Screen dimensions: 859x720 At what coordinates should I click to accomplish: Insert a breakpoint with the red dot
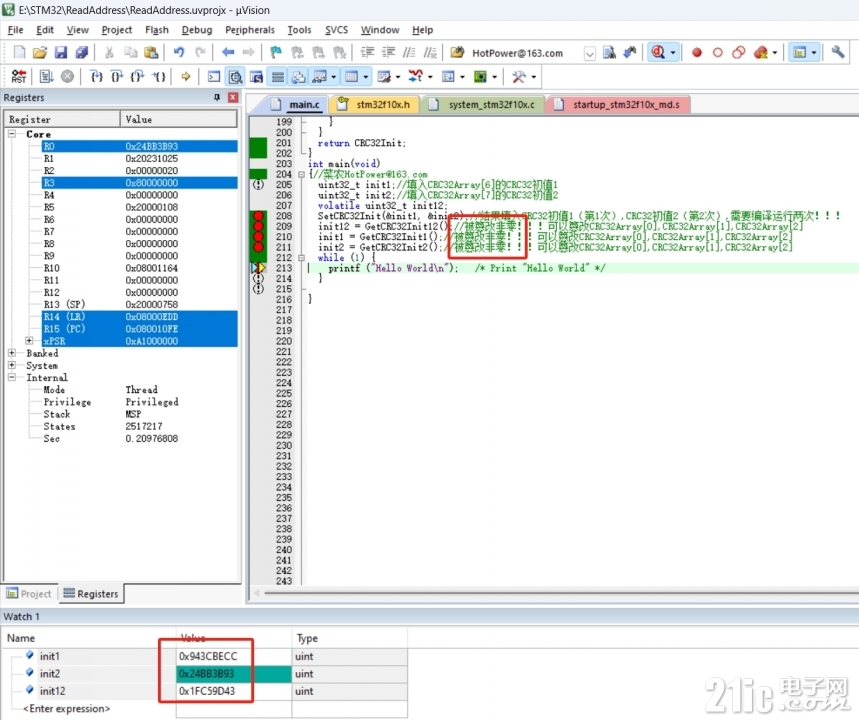(697, 53)
